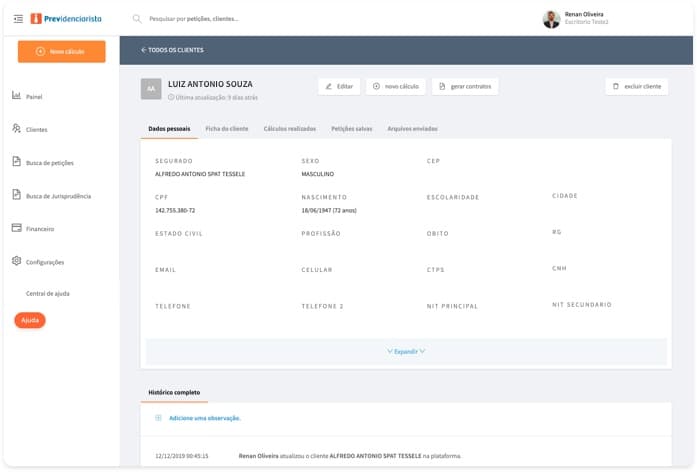Expand personal data with Expandir
Image resolution: width=697 pixels, height=472 pixels.
[406, 352]
